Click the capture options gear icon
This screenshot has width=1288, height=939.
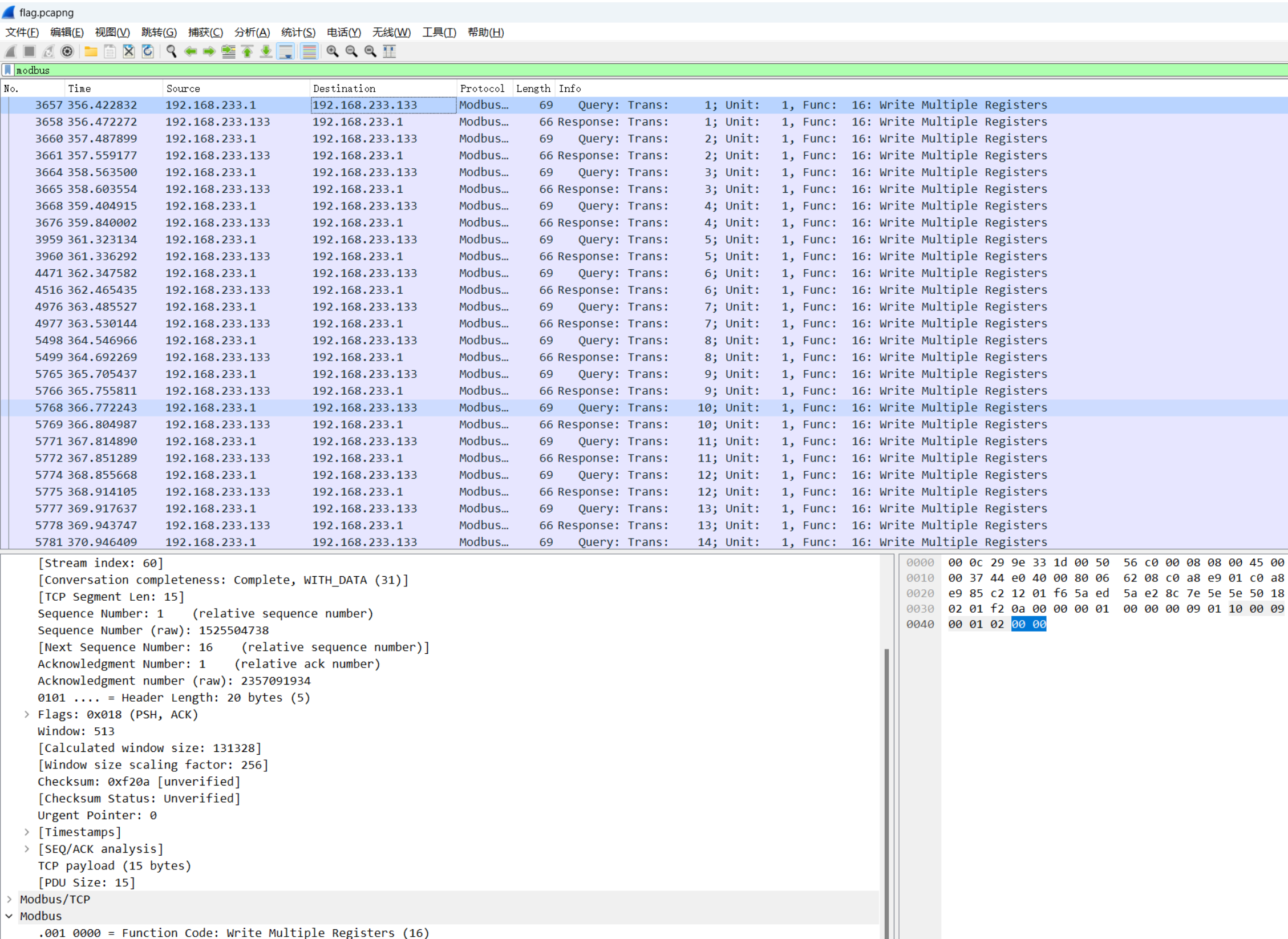[x=67, y=51]
